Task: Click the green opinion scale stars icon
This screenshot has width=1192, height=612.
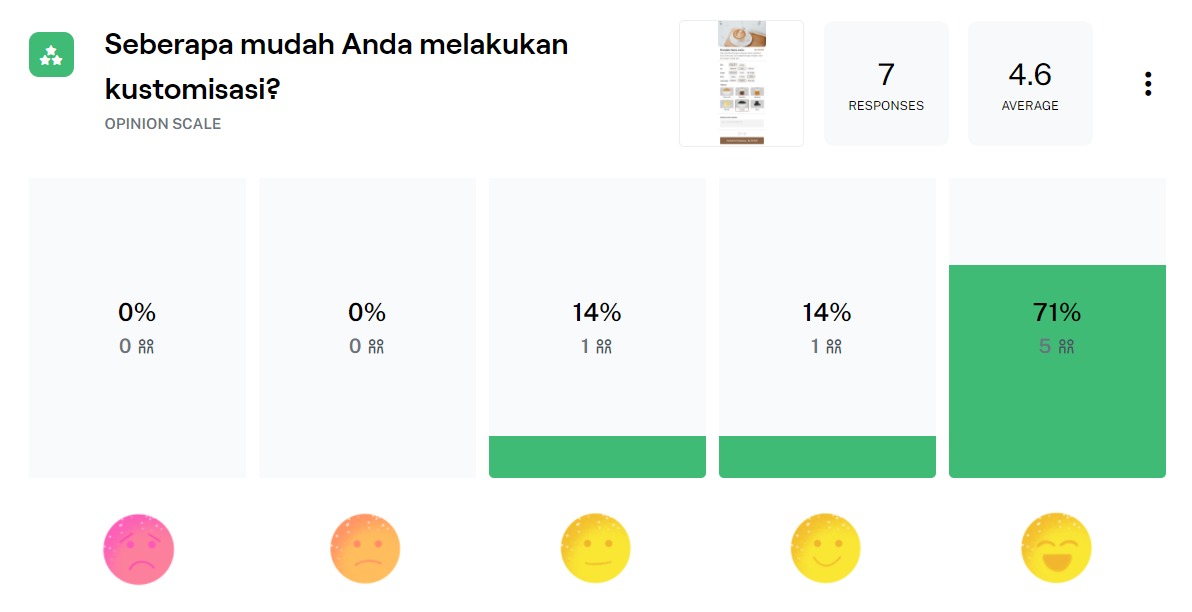Action: [51, 55]
